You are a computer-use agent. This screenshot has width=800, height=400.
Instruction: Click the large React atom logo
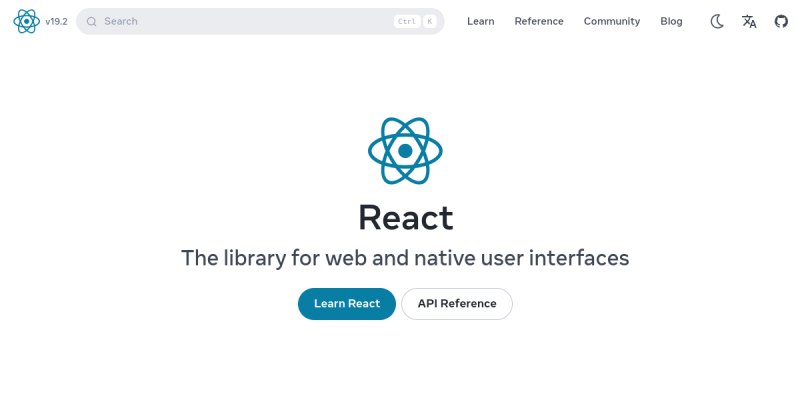tap(405, 151)
